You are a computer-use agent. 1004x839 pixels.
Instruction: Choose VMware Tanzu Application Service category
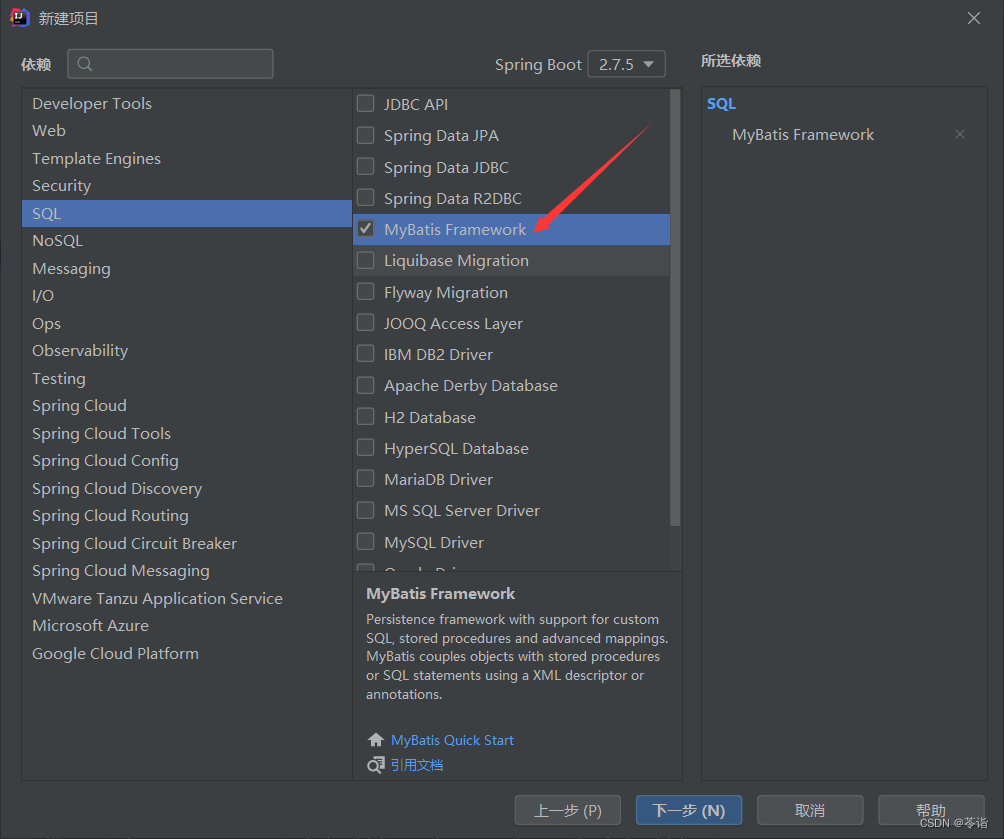(x=186, y=599)
